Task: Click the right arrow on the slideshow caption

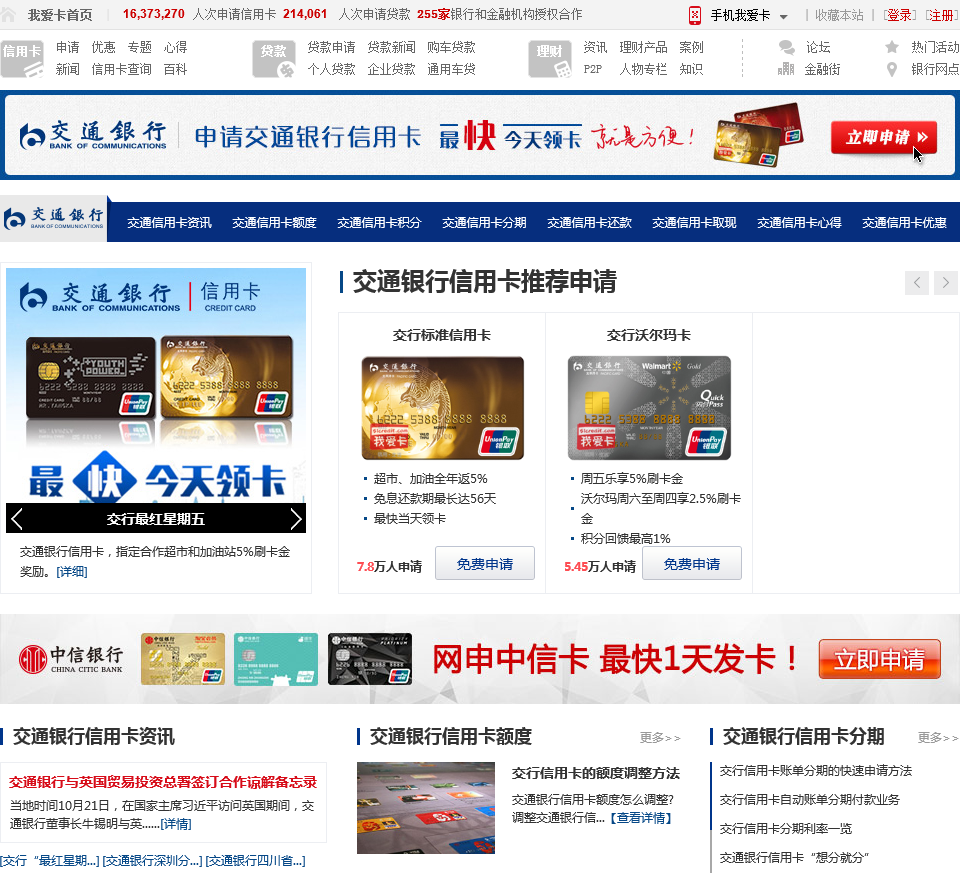Action: [x=295, y=519]
